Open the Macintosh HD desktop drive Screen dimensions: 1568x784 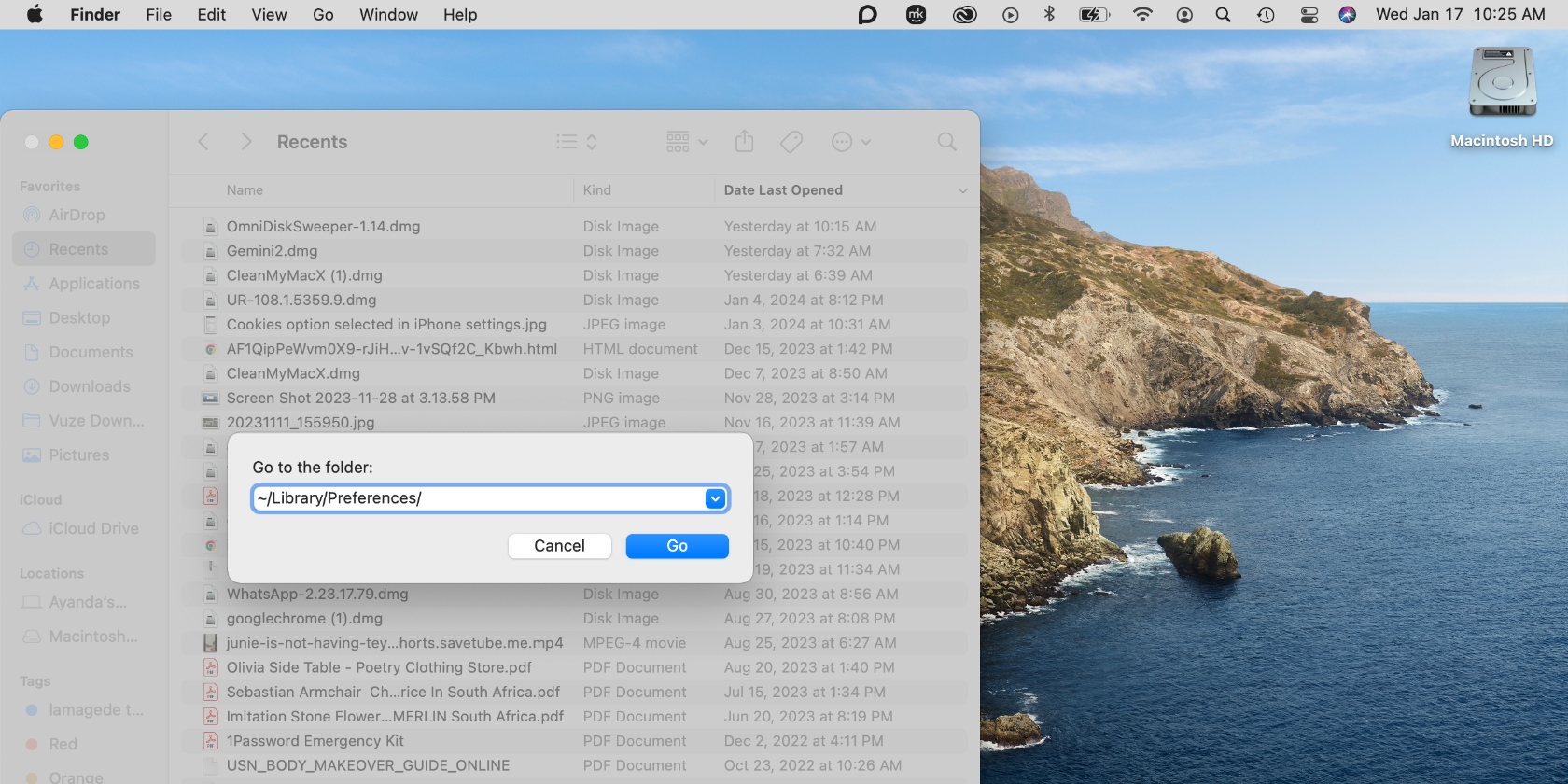(1502, 96)
